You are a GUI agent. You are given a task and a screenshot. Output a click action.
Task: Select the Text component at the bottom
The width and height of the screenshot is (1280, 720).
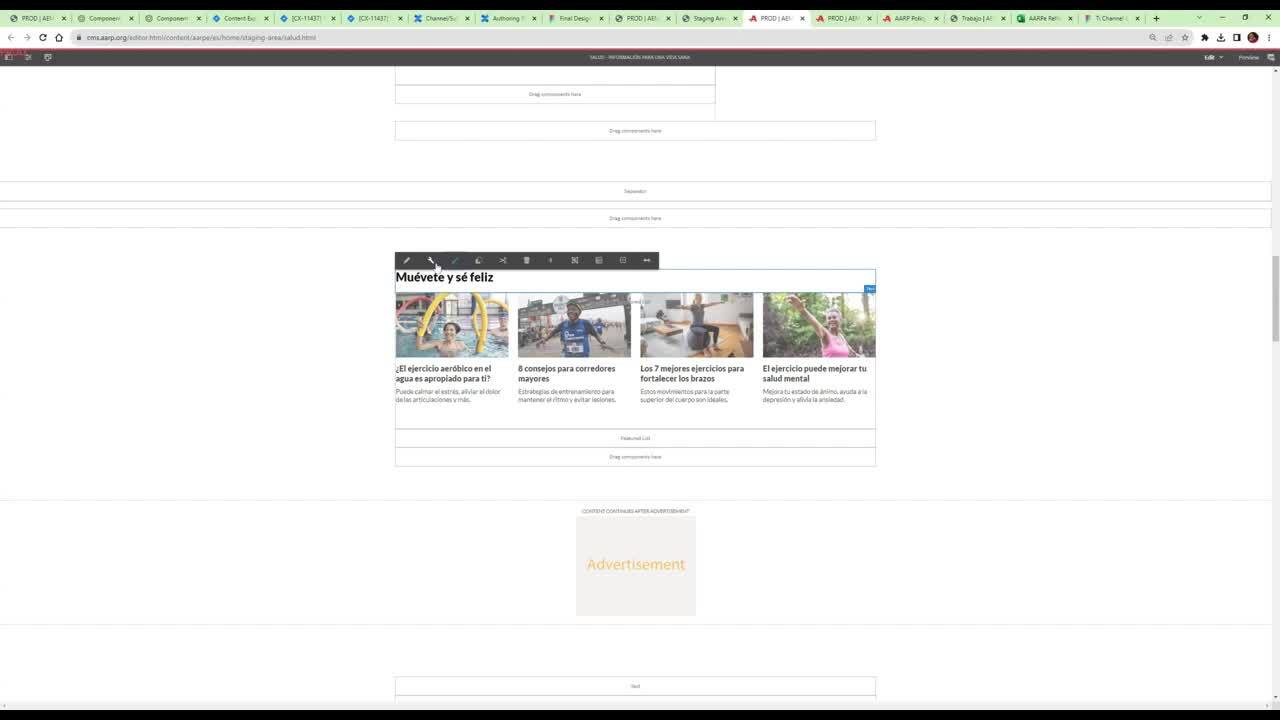[635, 686]
